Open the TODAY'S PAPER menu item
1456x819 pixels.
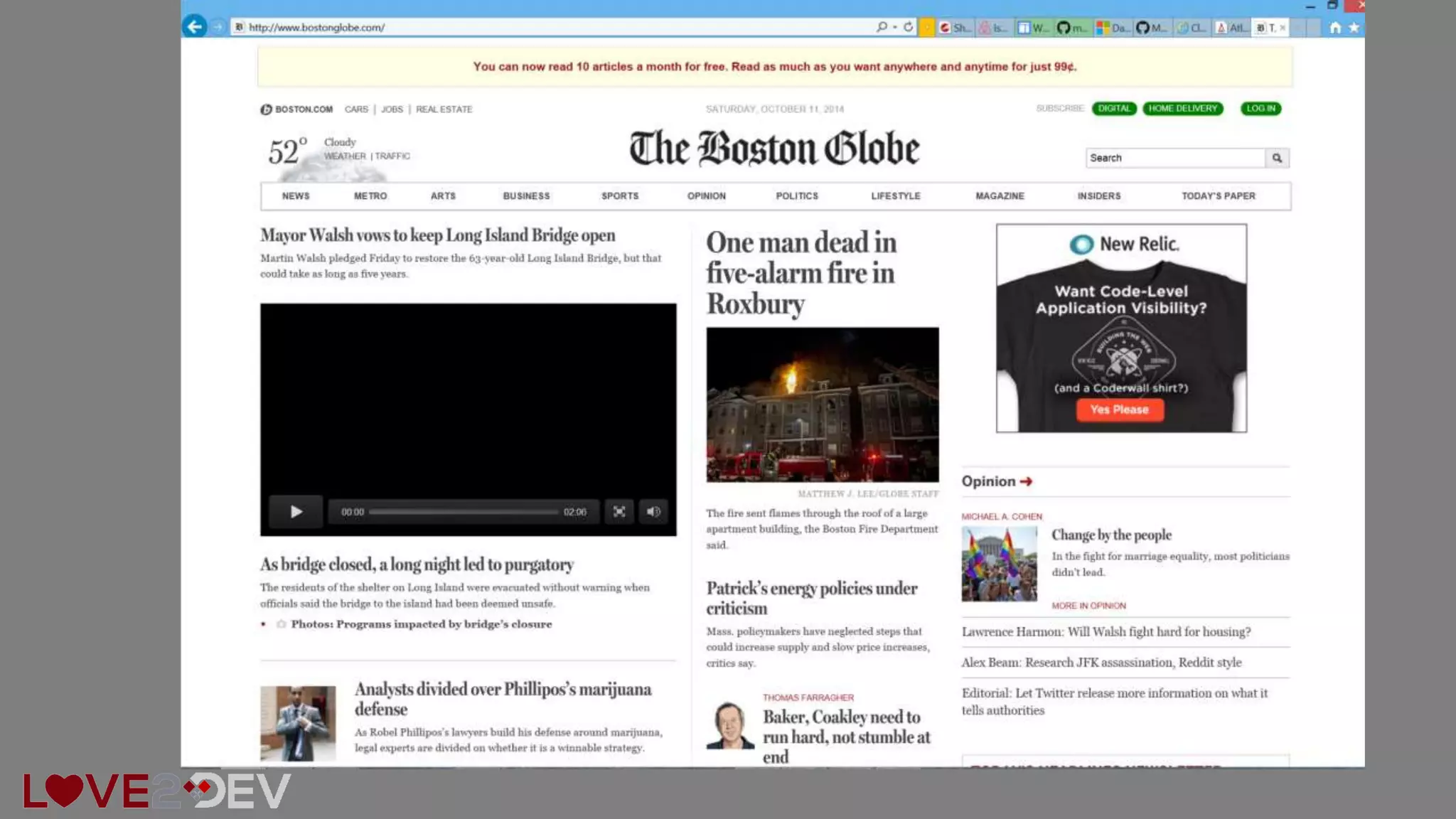click(1218, 196)
